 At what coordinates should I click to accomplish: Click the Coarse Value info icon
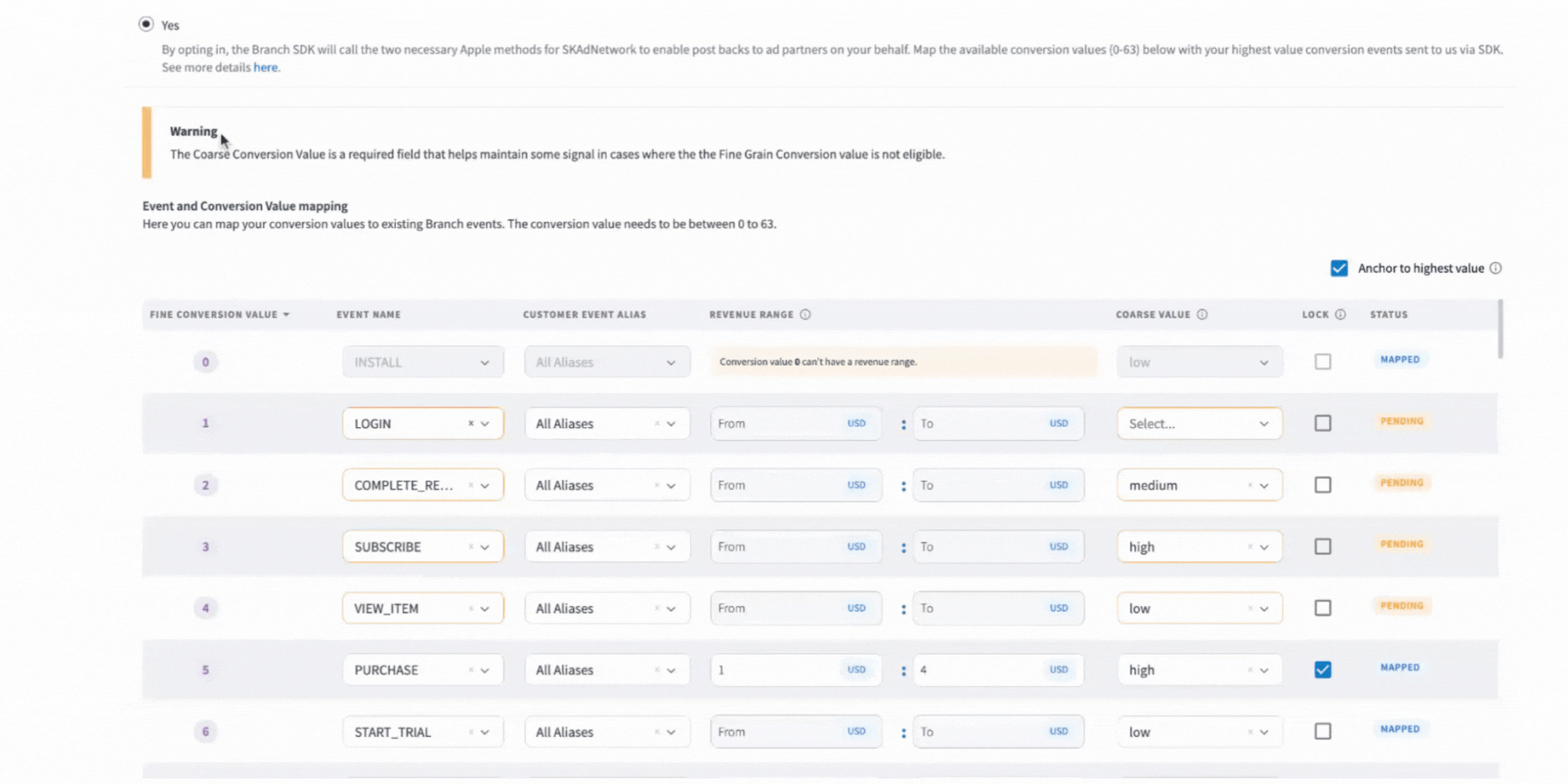point(1202,314)
